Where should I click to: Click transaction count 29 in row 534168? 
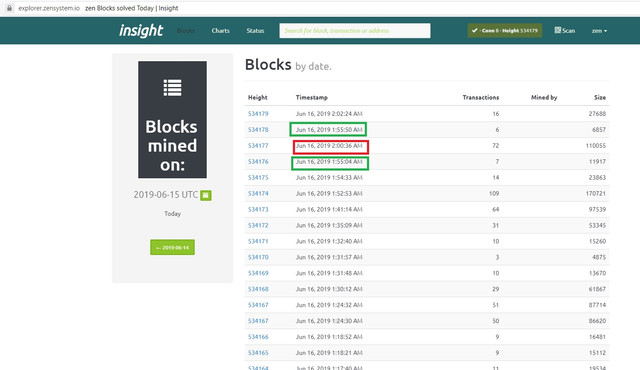[496, 289]
